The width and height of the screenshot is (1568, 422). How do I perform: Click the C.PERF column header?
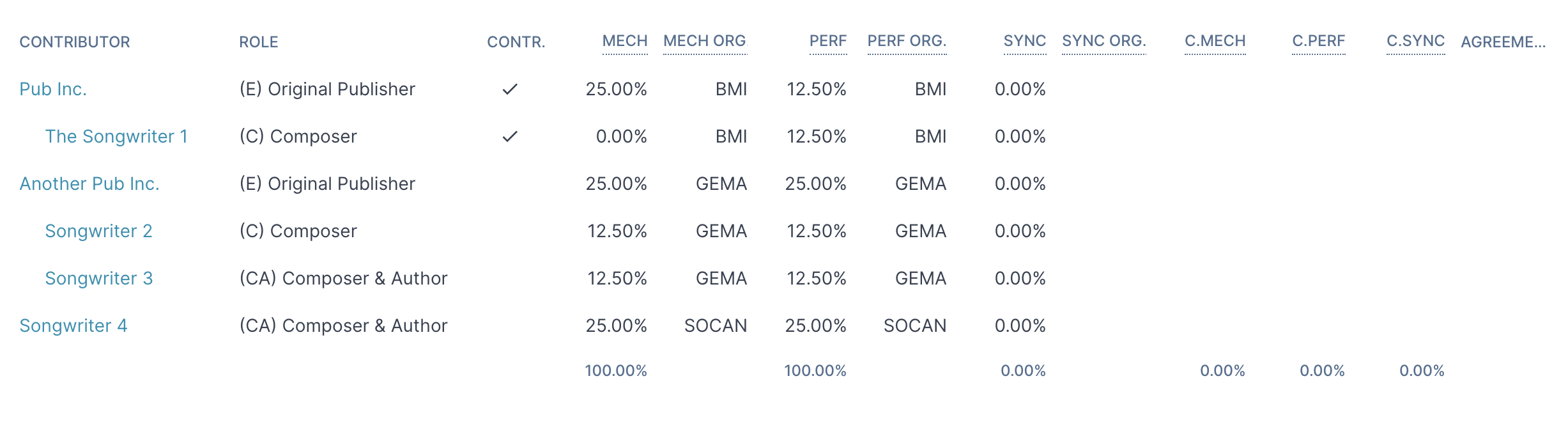pyautogui.click(x=1319, y=41)
